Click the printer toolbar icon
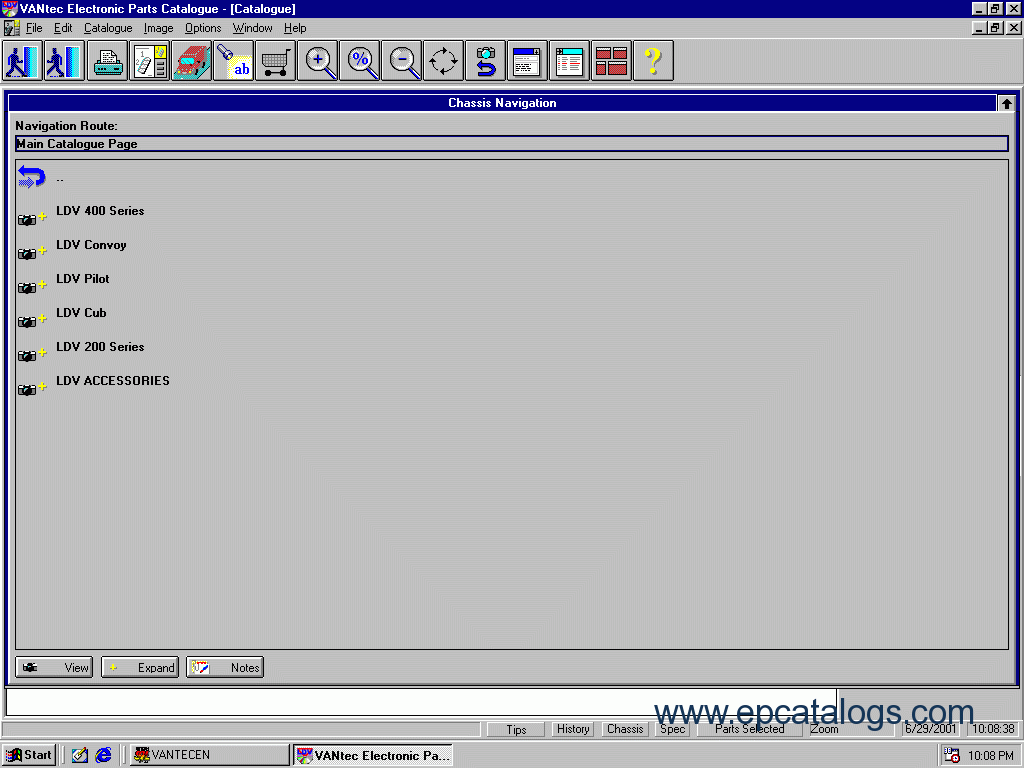This screenshot has width=1024, height=768. pyautogui.click(x=107, y=61)
